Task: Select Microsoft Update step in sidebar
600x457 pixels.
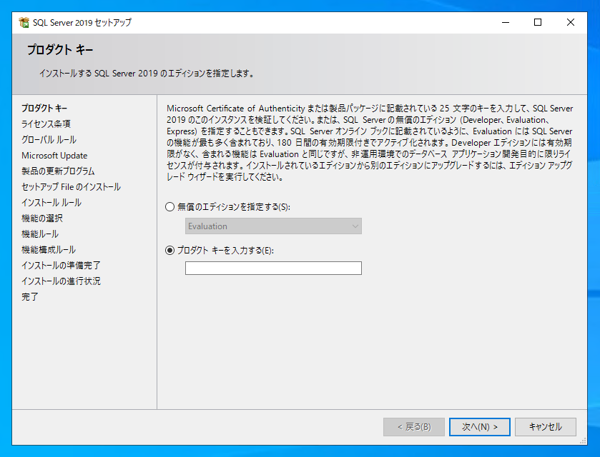Action: click(x=54, y=155)
